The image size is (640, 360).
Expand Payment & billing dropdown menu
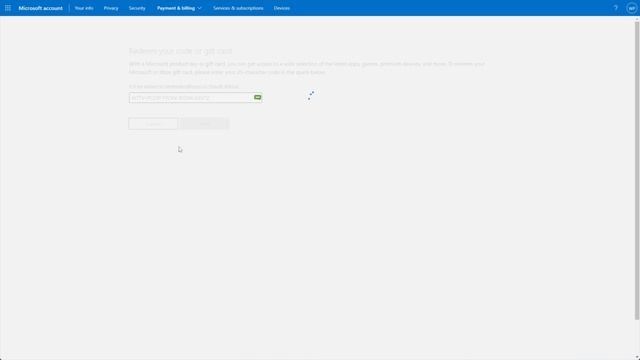(179, 8)
